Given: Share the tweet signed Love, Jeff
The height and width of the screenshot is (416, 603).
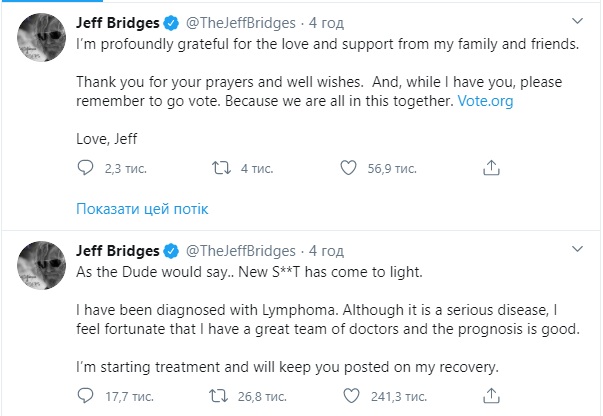Looking at the screenshot, I should 490,169.
